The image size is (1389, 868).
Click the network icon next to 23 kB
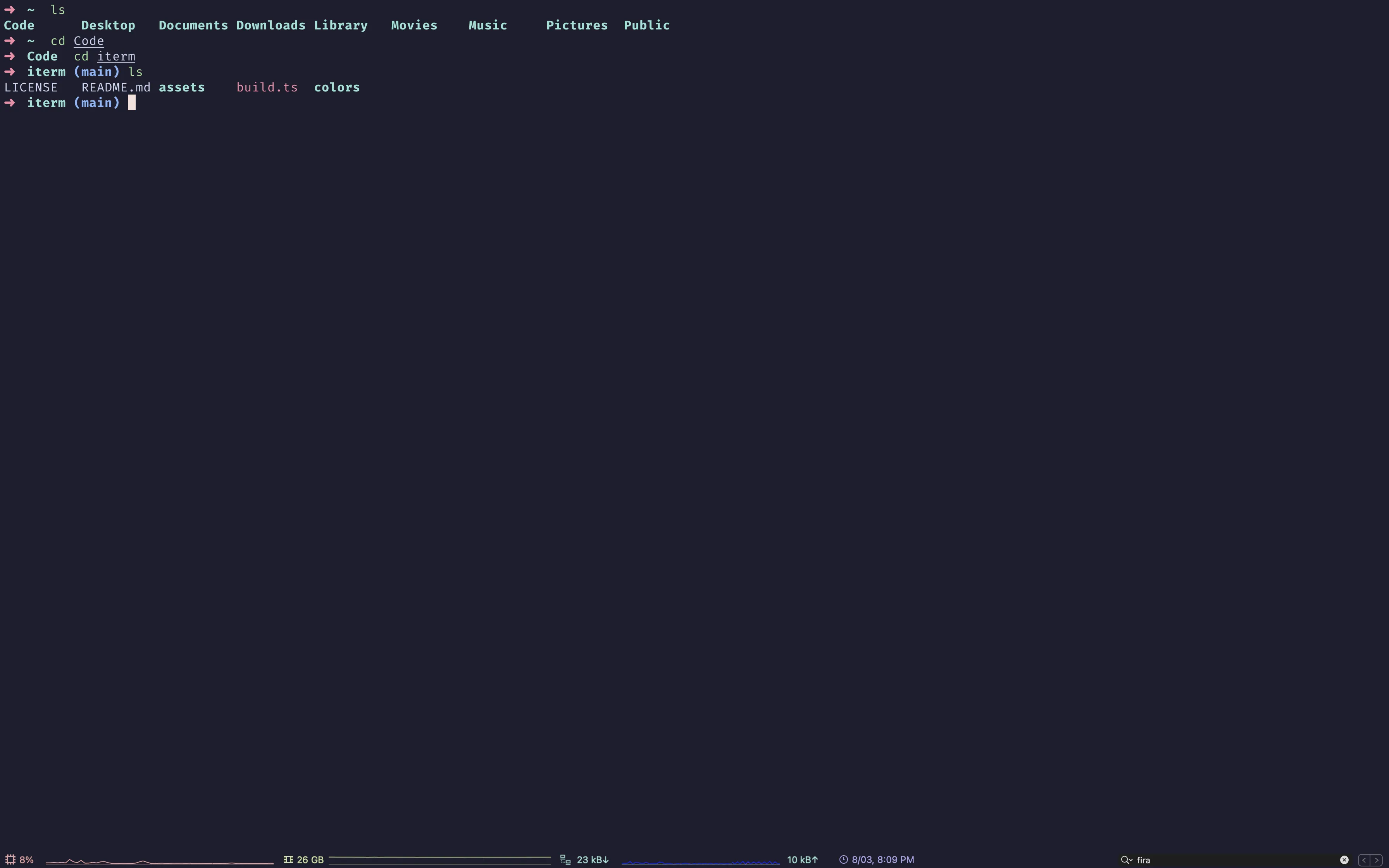[x=565, y=859]
